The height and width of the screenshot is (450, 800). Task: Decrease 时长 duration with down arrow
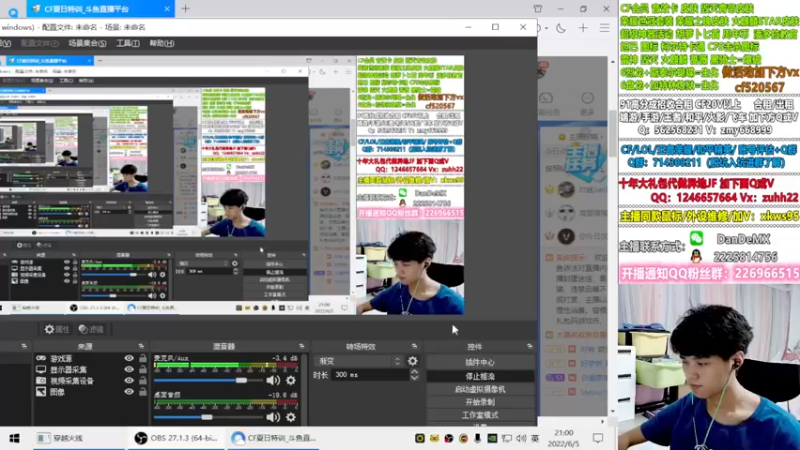[x=414, y=378]
